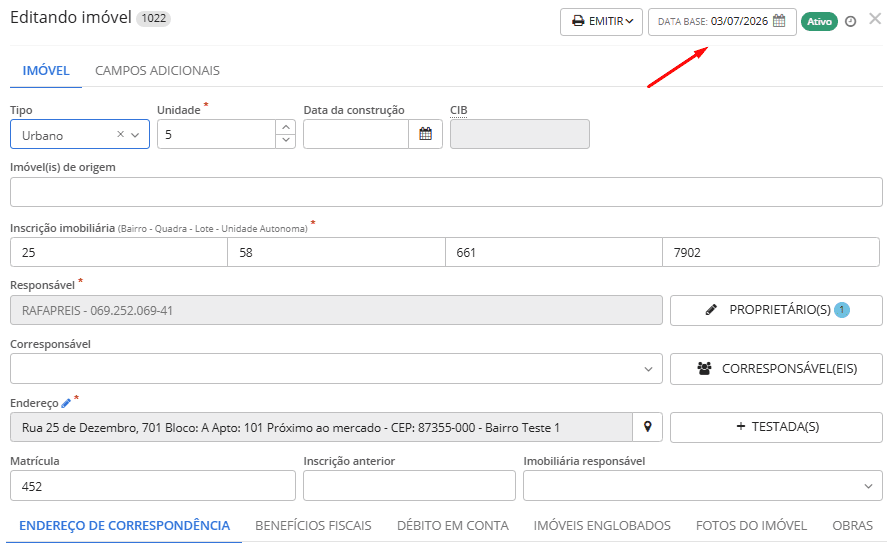Viewport: 894px width, 554px height.
Task: Switch to the CAMPOS ADICIONAIS tab
Action: pyautogui.click(x=157, y=71)
